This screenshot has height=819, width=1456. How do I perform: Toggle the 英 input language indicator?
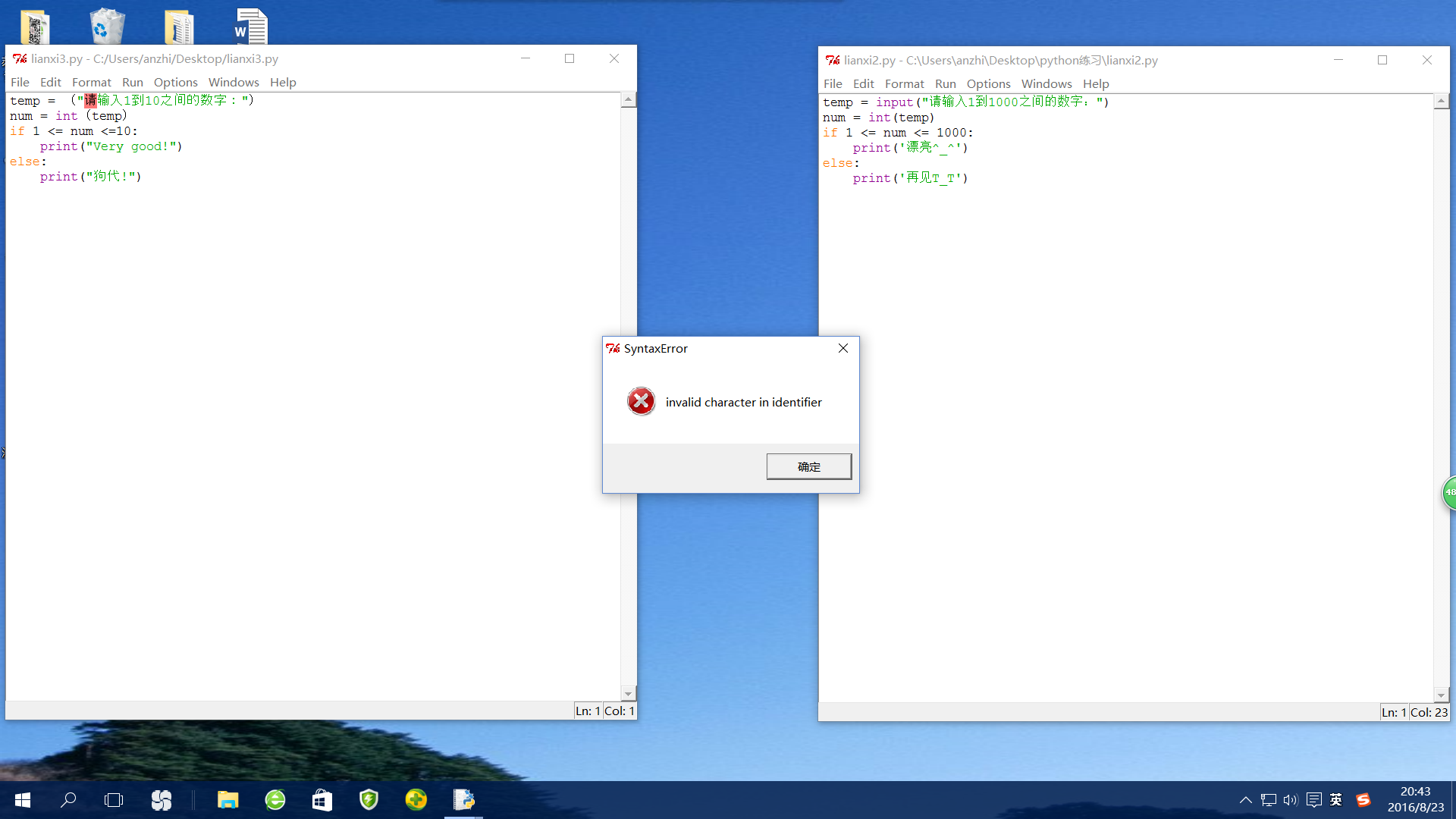(1336, 799)
